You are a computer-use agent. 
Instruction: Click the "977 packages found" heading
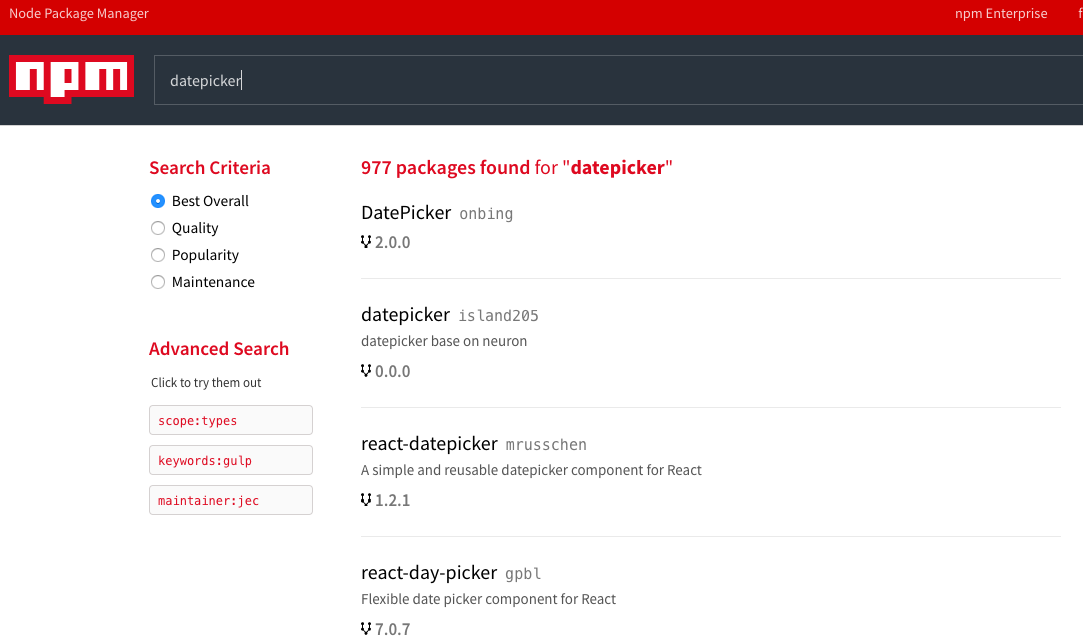click(x=517, y=167)
